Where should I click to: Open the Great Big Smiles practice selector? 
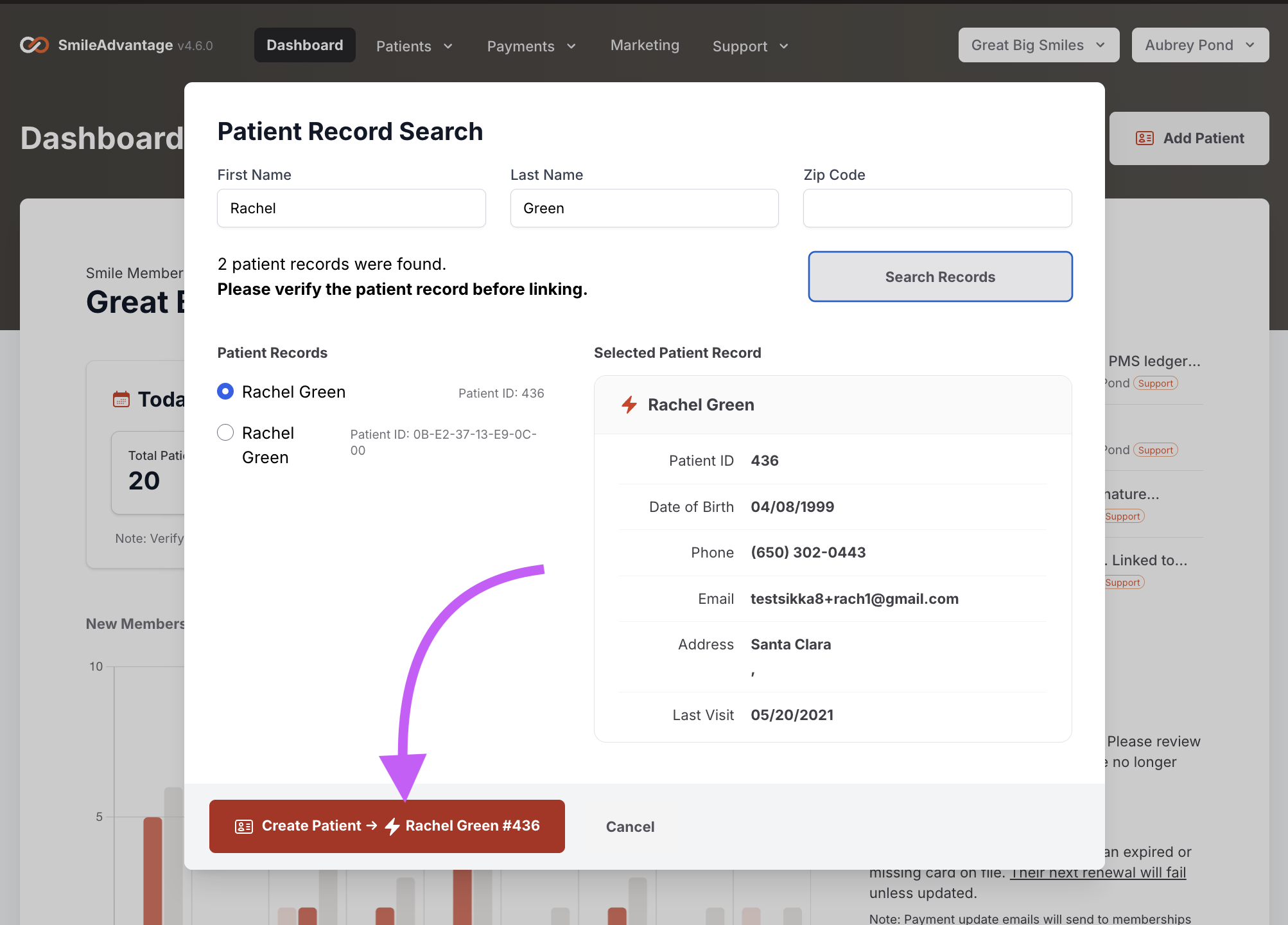point(1038,45)
